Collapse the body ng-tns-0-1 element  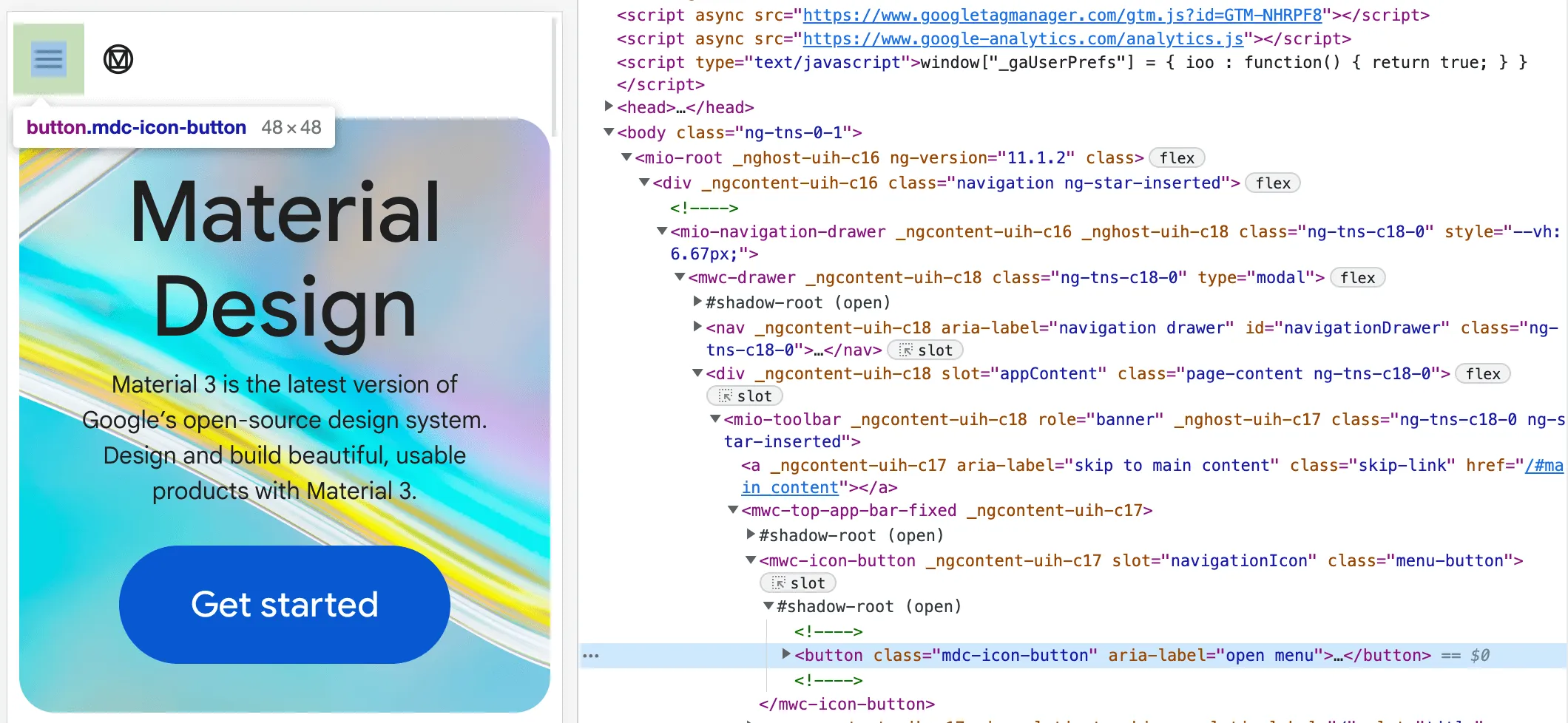609,132
